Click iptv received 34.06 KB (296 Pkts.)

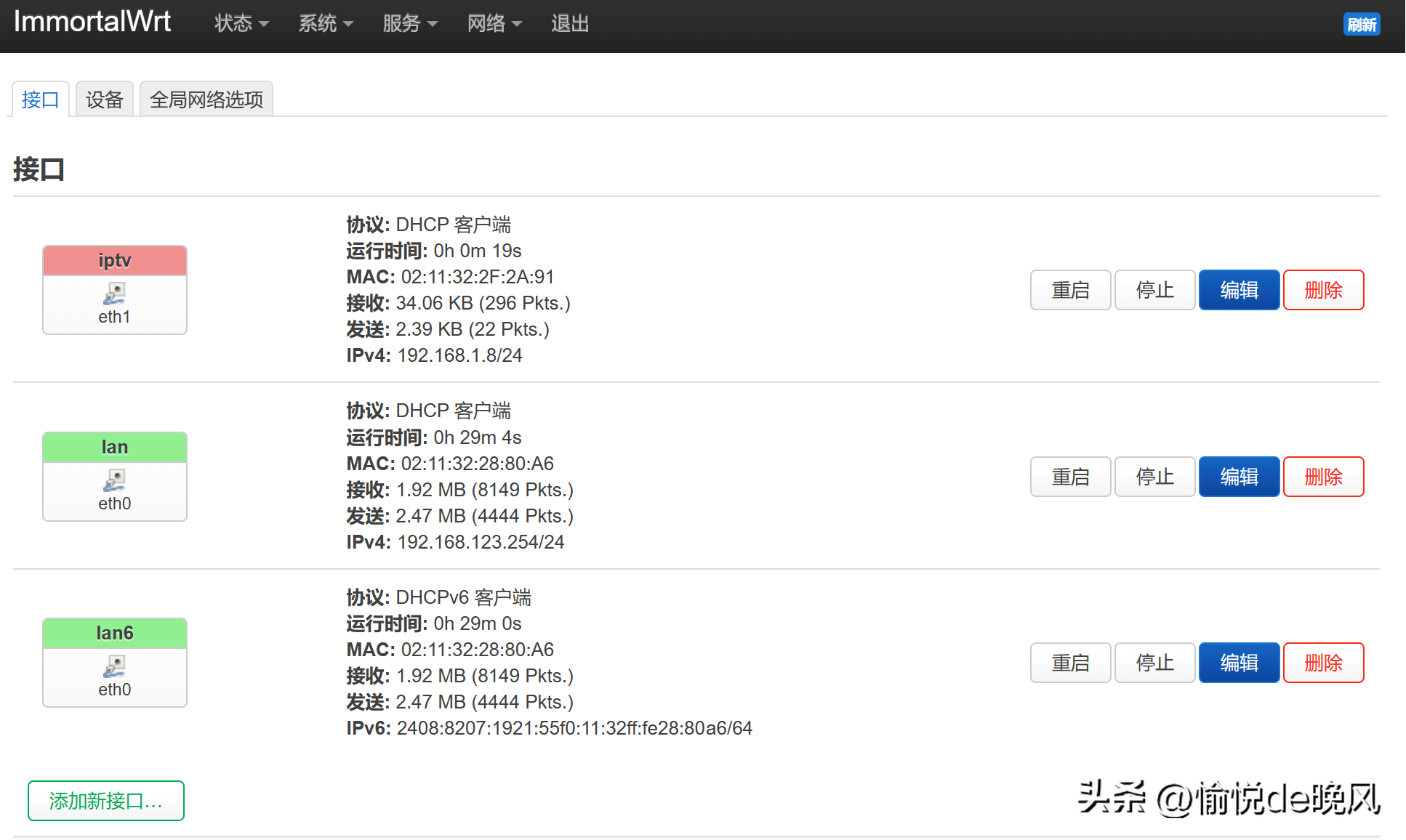coord(483,303)
